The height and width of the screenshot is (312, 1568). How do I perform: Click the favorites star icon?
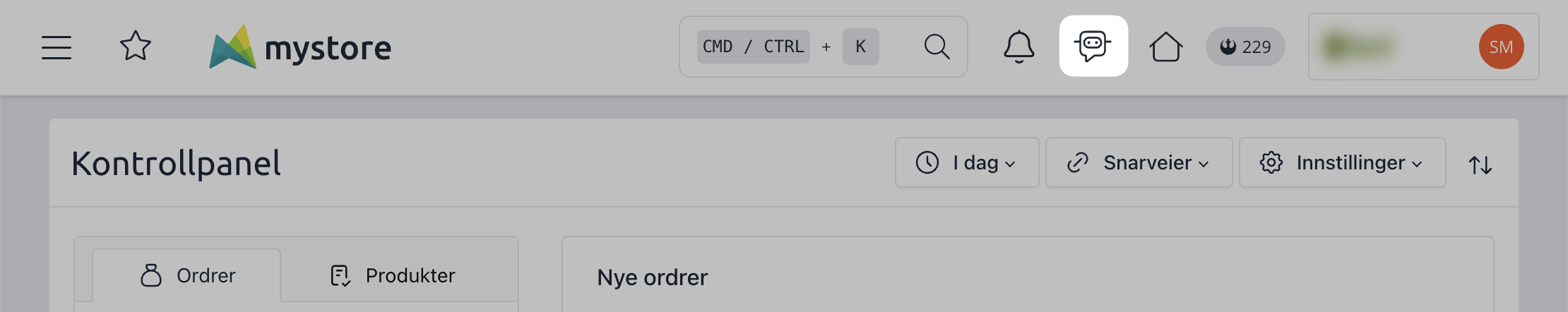(x=136, y=47)
